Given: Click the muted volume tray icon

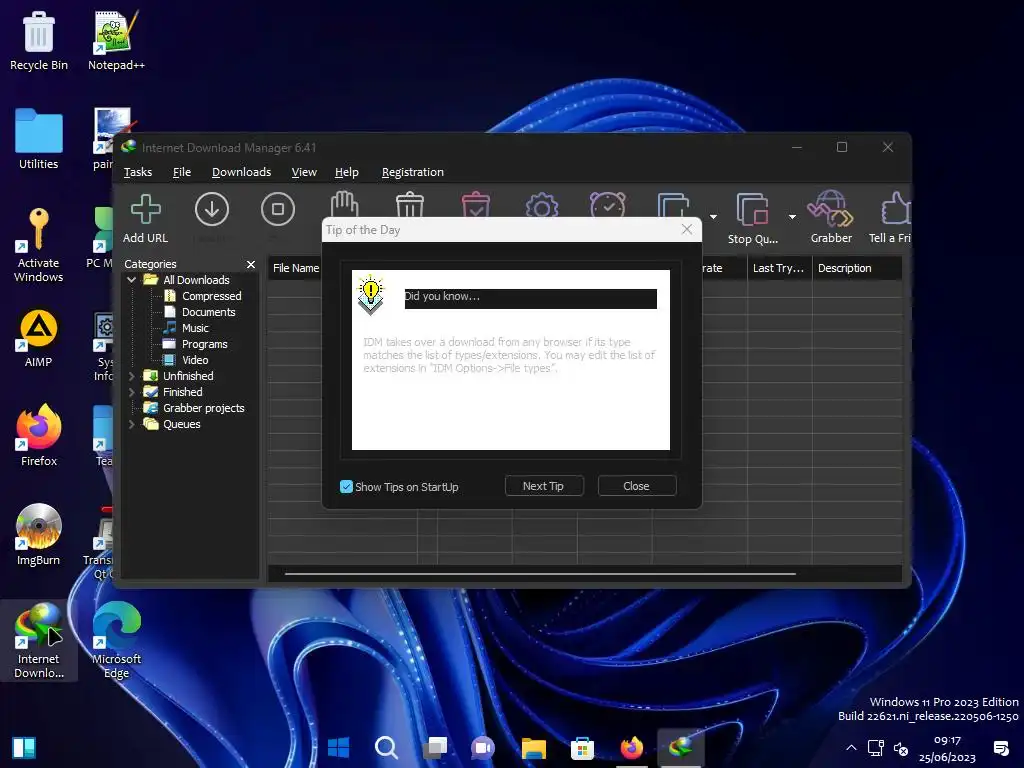Looking at the screenshot, I should pos(901,748).
